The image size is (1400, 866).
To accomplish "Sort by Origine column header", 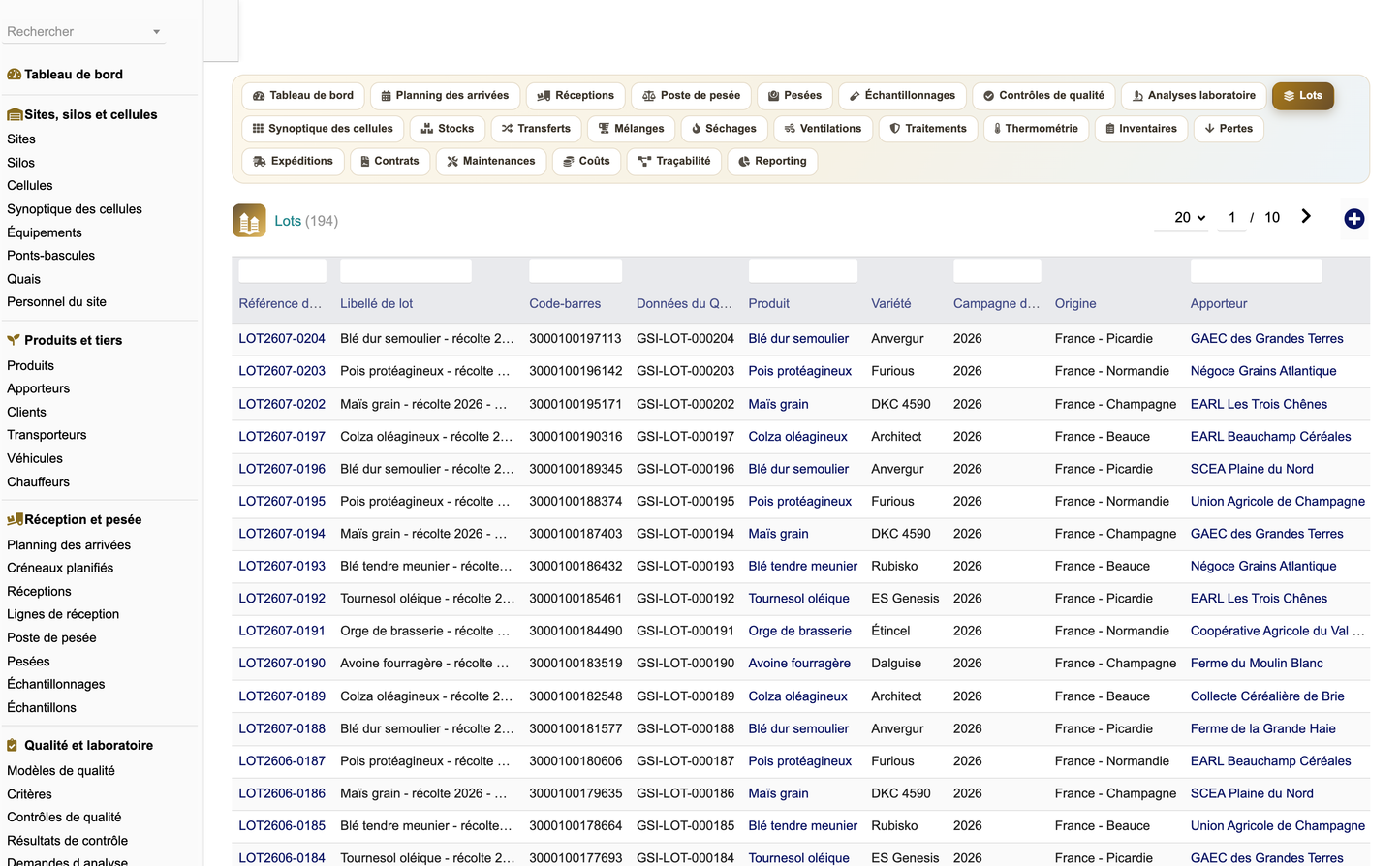I will point(1075,304).
